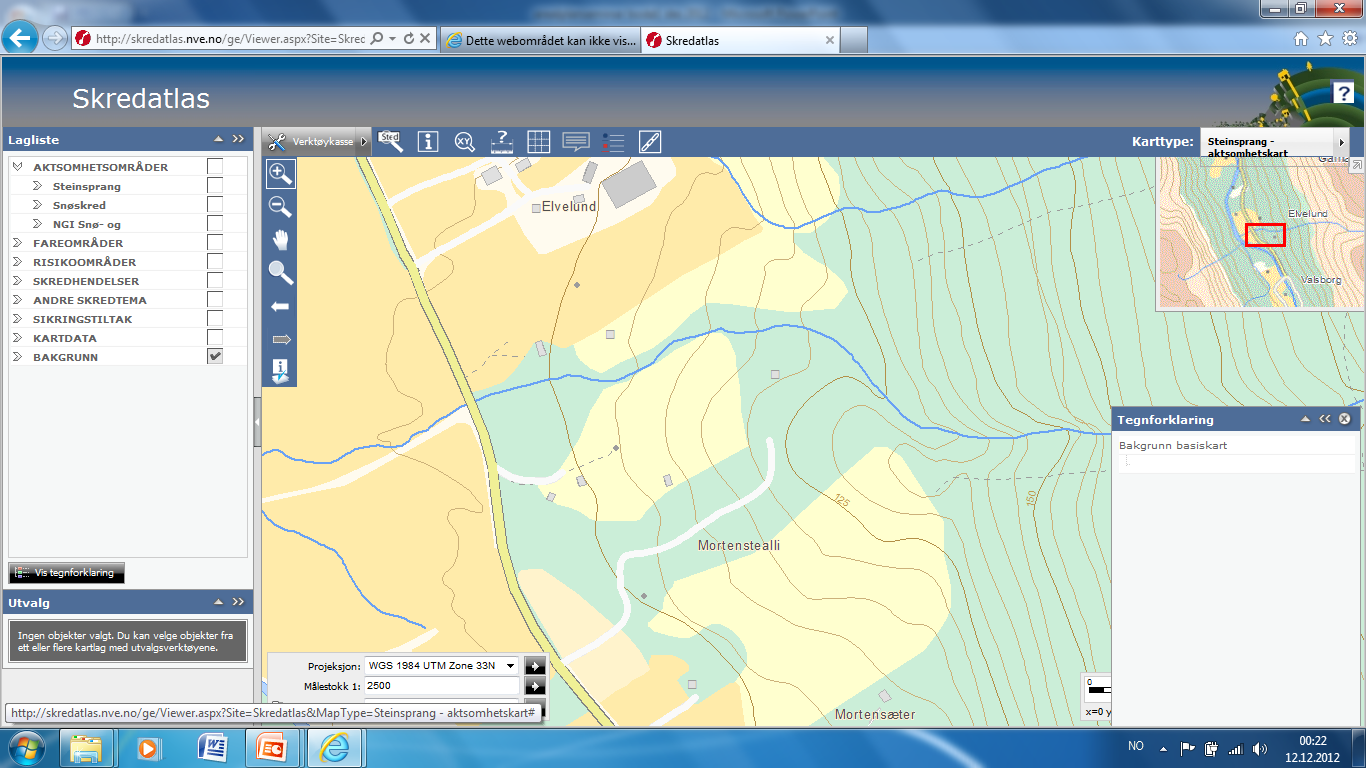
Task: Open the info document tool in map sidebar
Action: pyautogui.click(x=281, y=372)
